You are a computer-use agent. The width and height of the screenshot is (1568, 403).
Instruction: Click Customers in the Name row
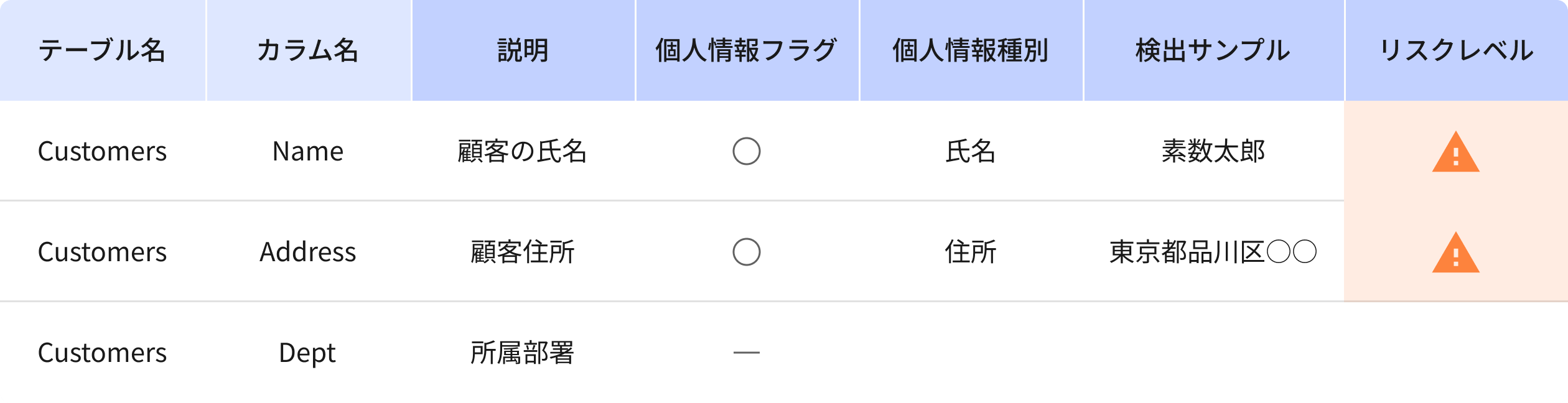click(102, 151)
